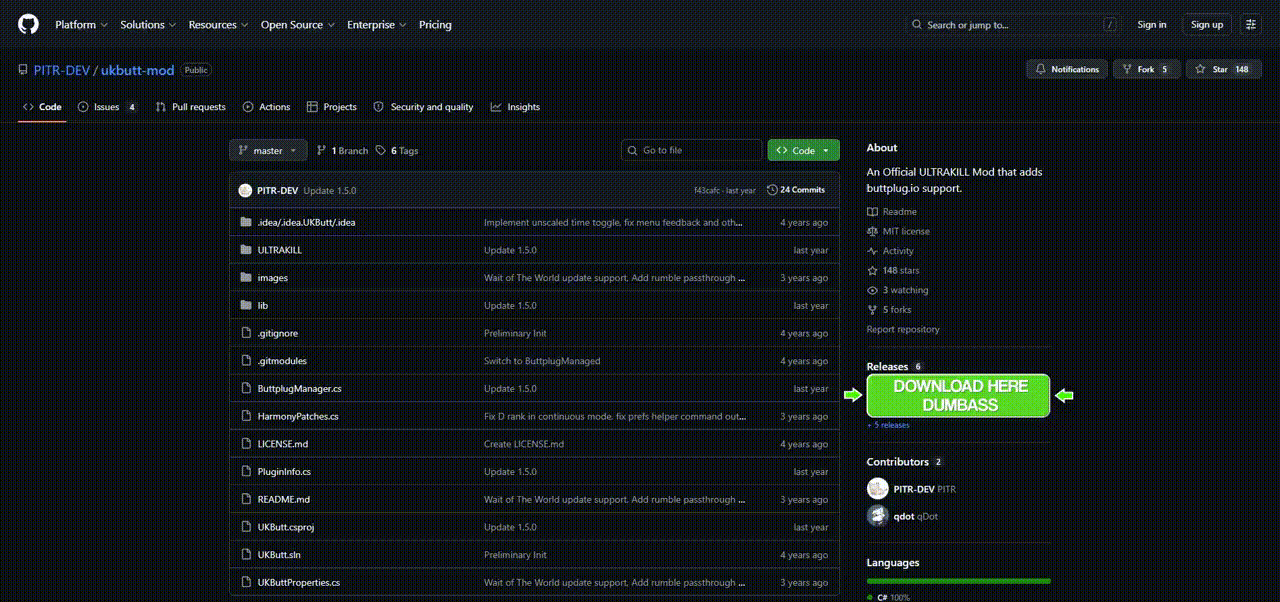Open the HarmonyPatches.cs file
Screen dimensions: 1280x602
pyautogui.click(x=298, y=416)
